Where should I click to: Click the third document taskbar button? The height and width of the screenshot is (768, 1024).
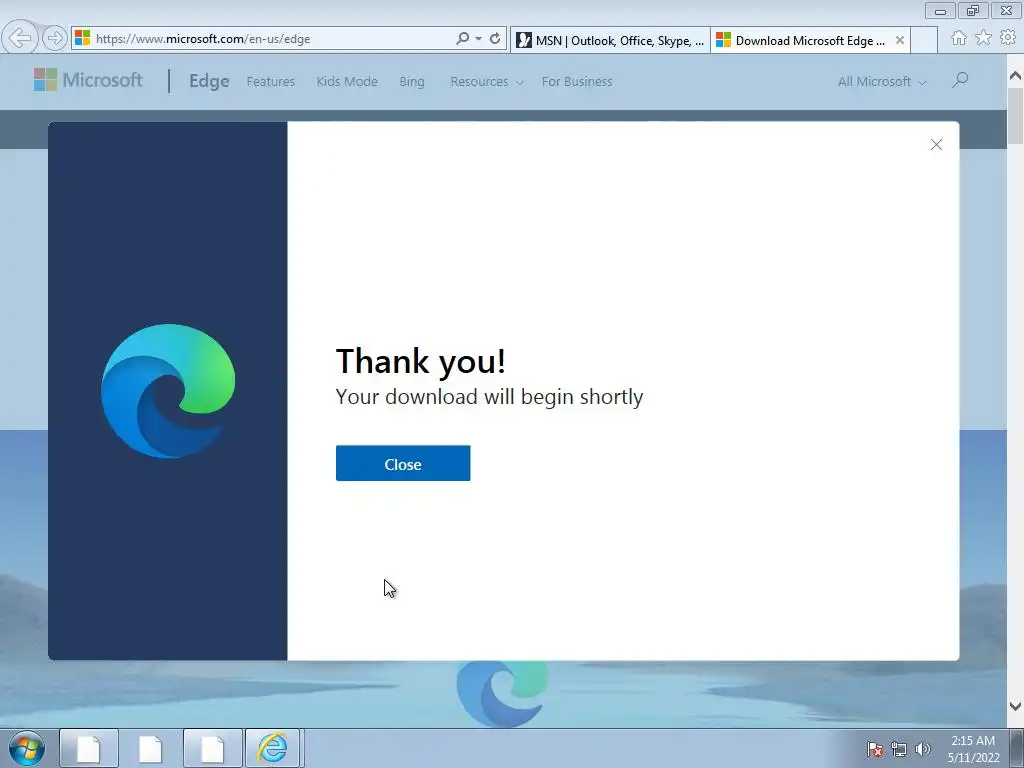coord(212,748)
